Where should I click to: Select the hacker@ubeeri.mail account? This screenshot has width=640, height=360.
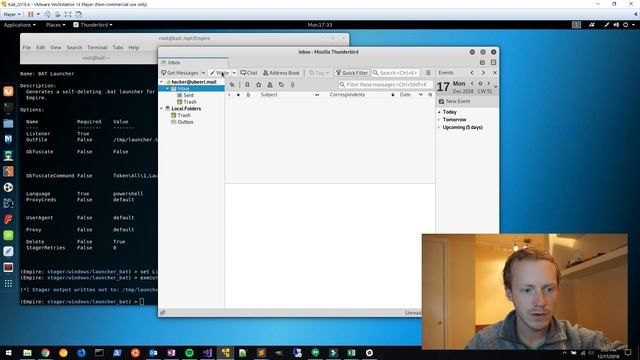[193, 82]
